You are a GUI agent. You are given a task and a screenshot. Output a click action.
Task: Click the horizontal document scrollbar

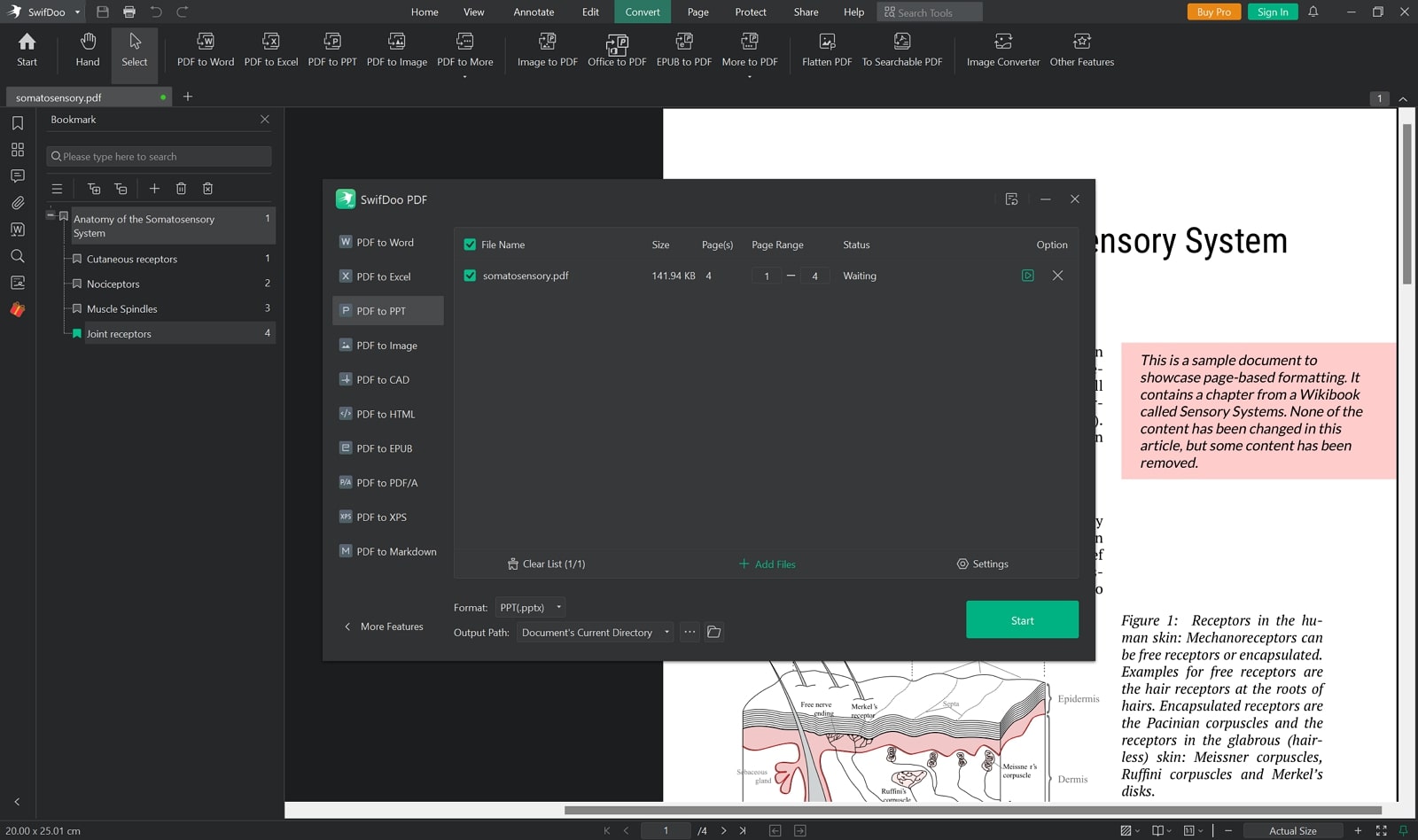(x=972, y=810)
